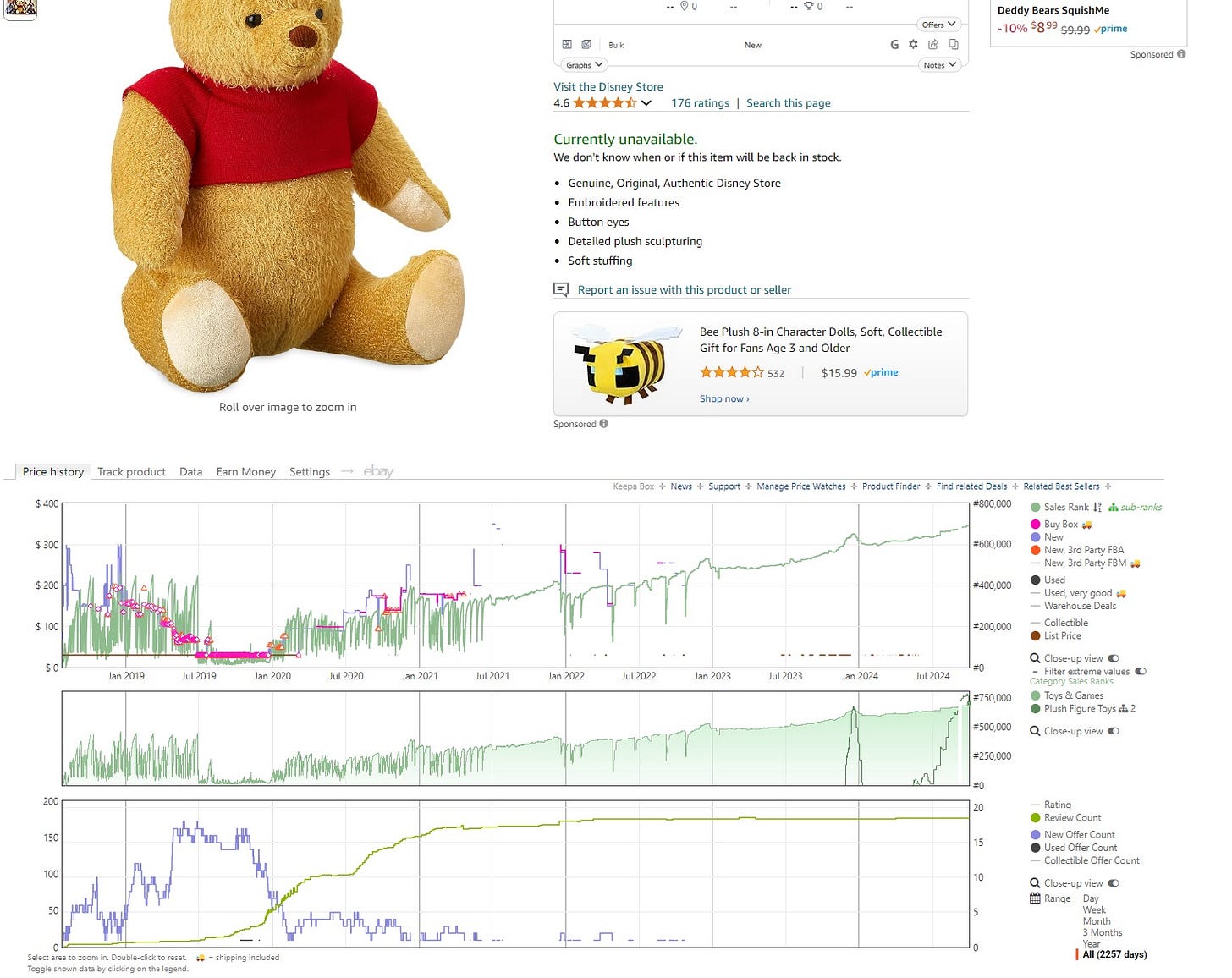Screen dimensions: 1232x978
Task: Click the copy icon beside the share icon
Action: point(954,45)
